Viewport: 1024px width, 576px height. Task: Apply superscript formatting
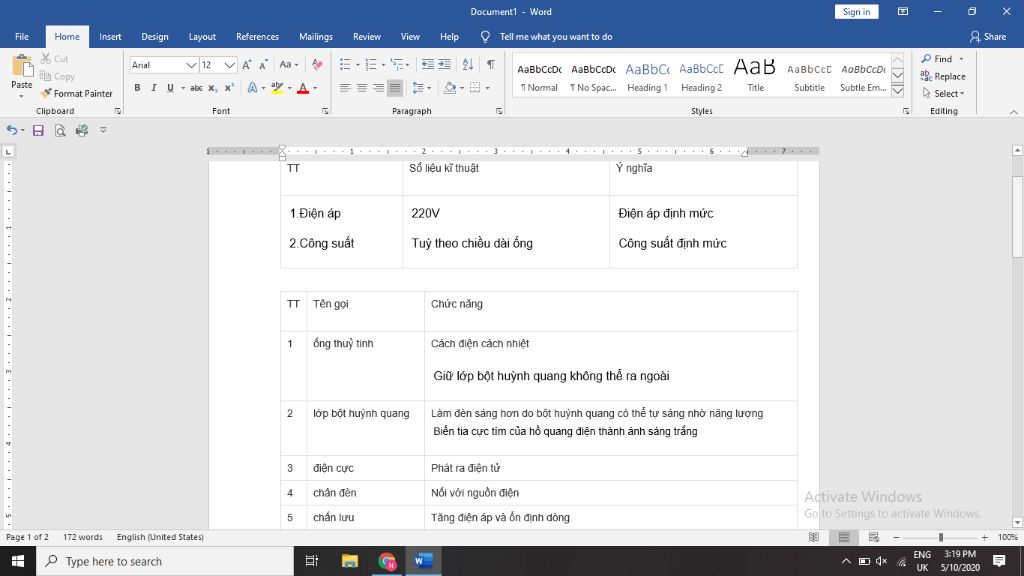pyautogui.click(x=229, y=88)
